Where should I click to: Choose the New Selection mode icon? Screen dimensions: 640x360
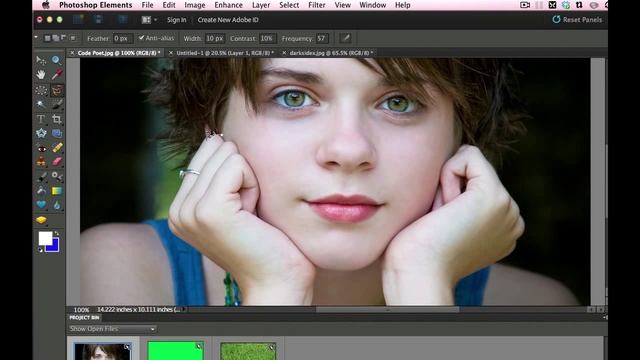point(47,38)
